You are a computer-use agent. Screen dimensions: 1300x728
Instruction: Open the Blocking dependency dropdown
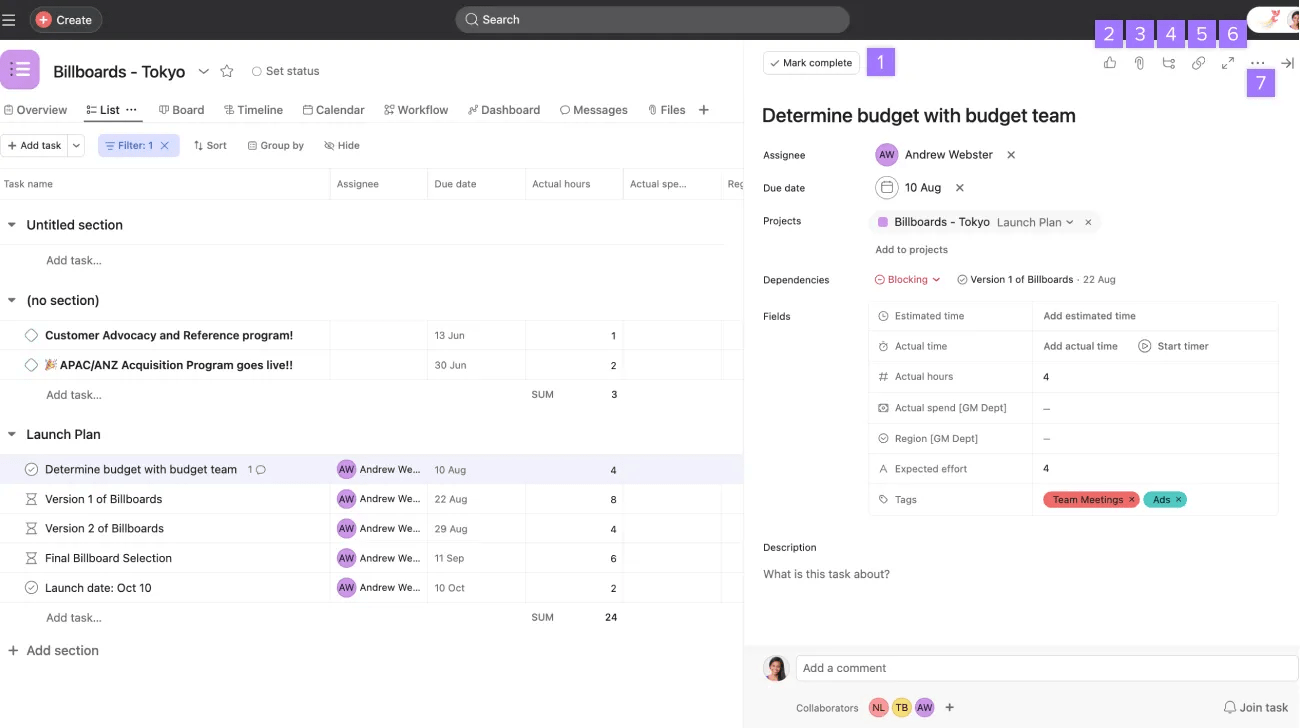click(x=905, y=279)
